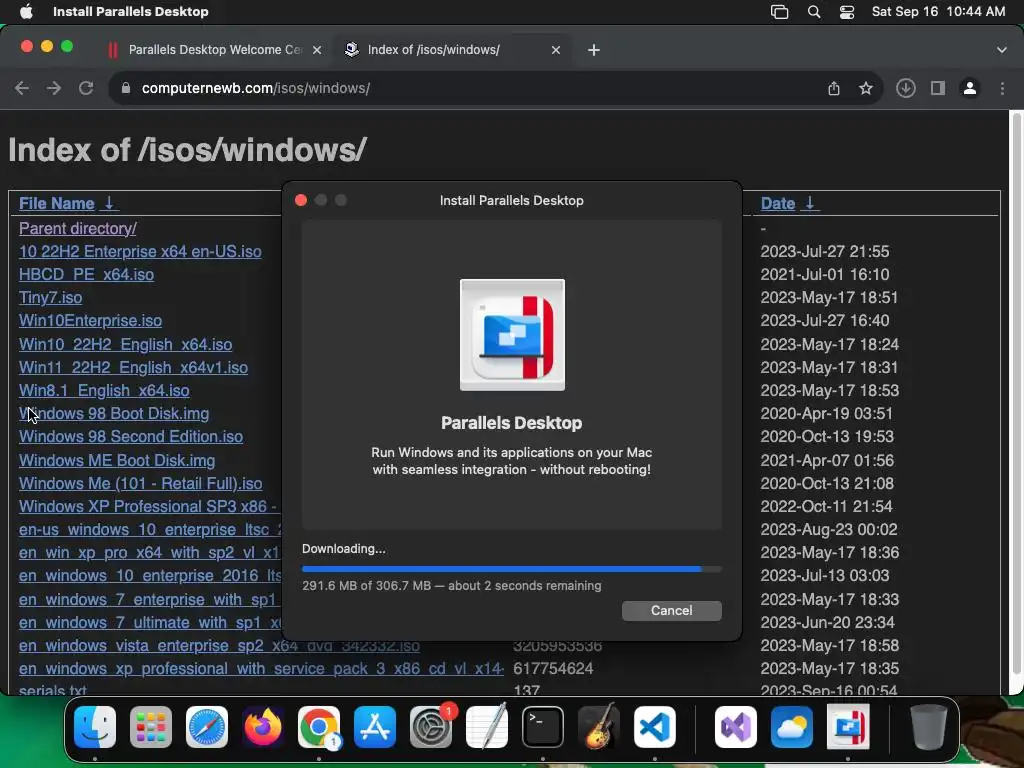View site information lock icon
The width and height of the screenshot is (1024, 768).
click(126, 88)
